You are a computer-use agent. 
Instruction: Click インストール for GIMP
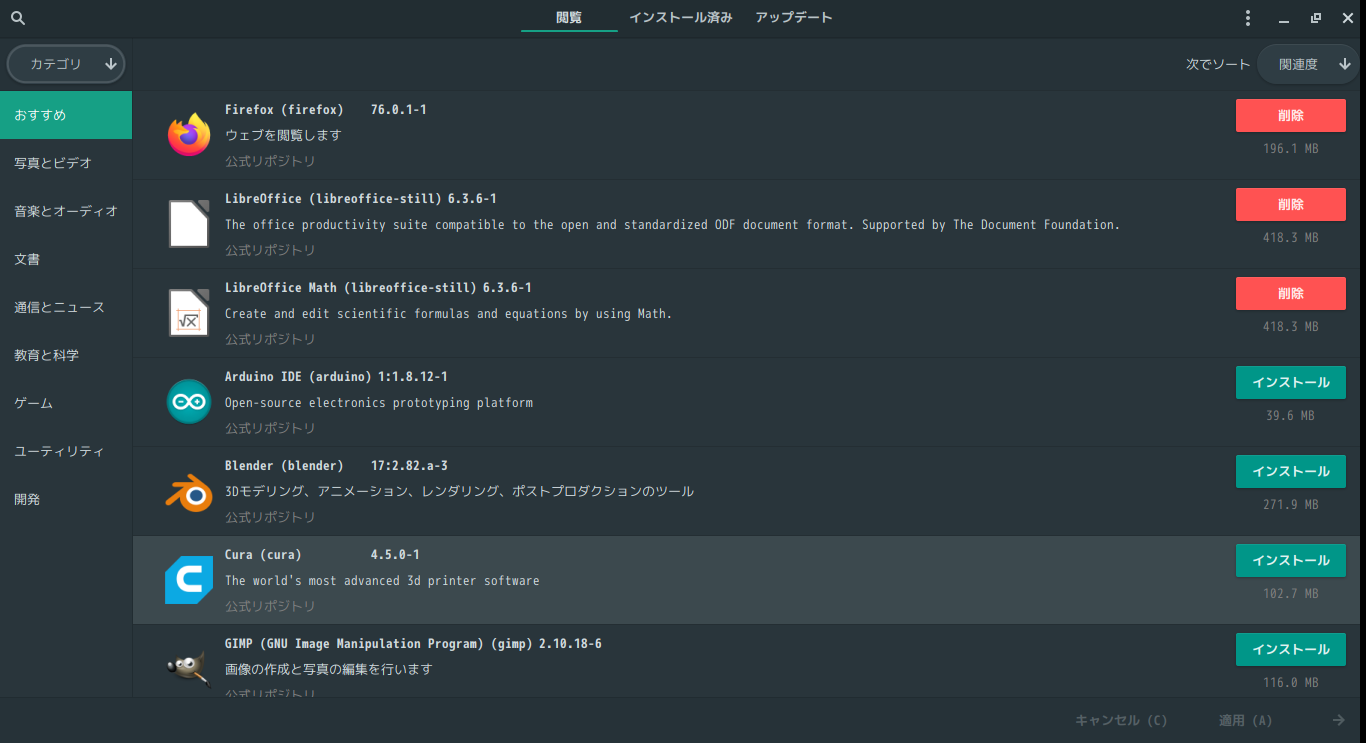pos(1291,650)
